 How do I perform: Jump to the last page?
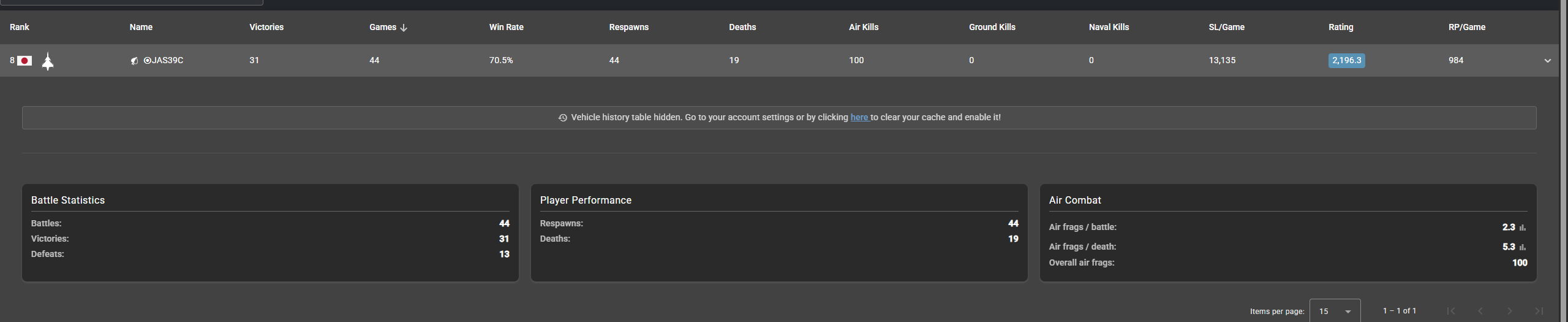tap(1539, 311)
